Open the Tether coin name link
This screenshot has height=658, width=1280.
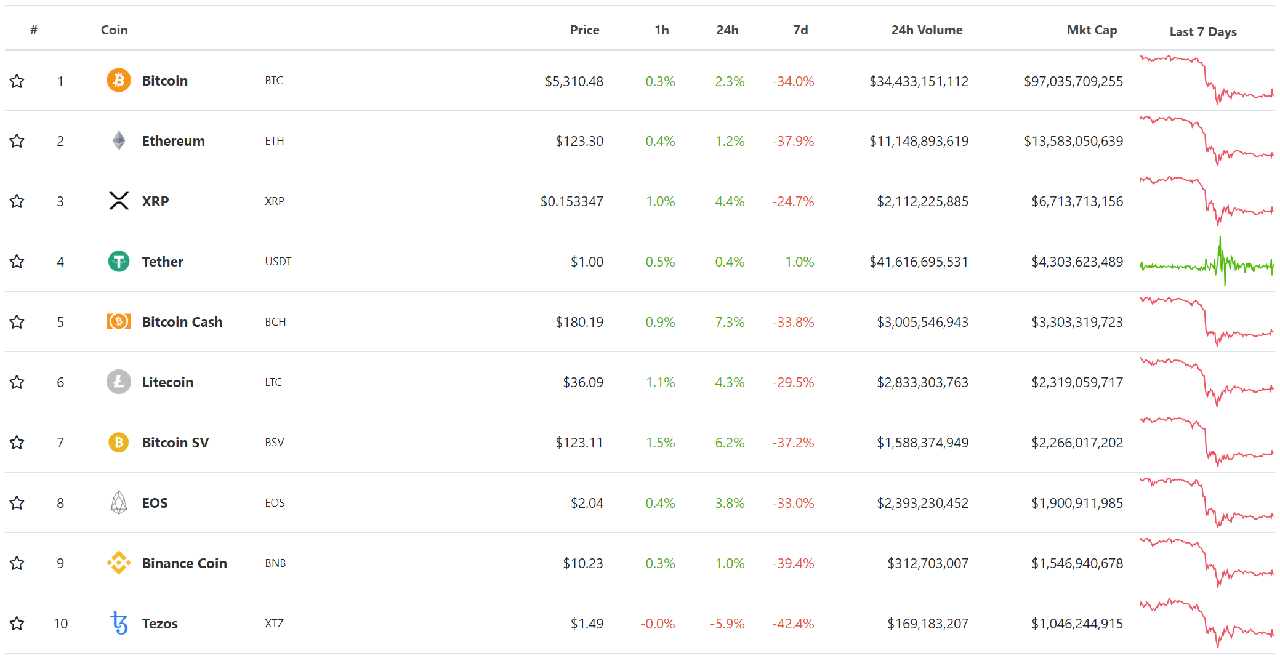pos(162,262)
